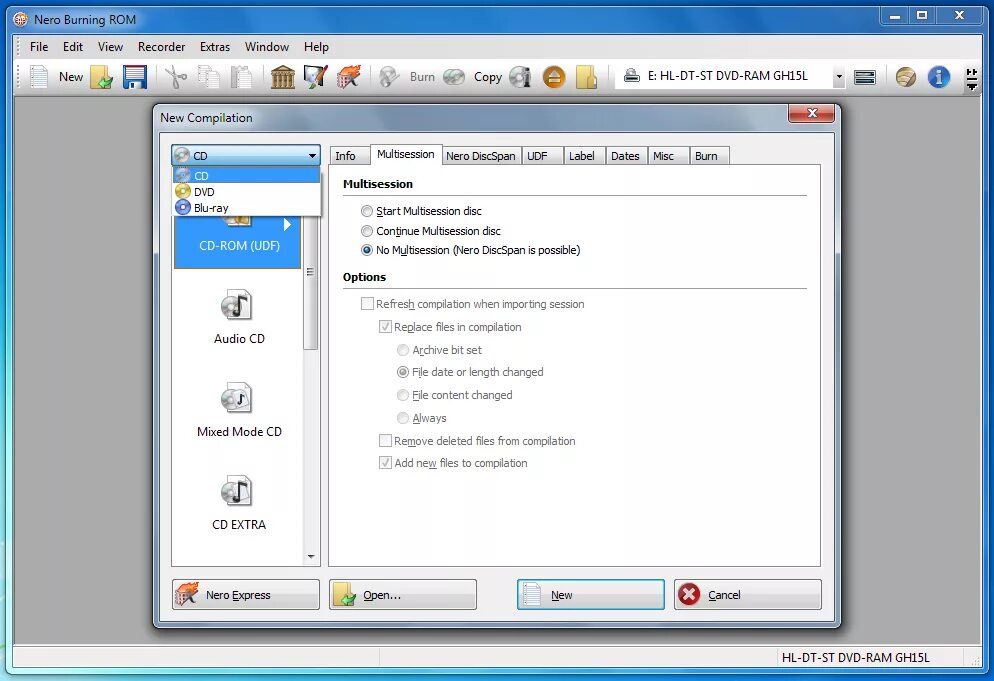994x681 pixels.
Task: Select the Audio CD compilation type
Action: point(239,316)
